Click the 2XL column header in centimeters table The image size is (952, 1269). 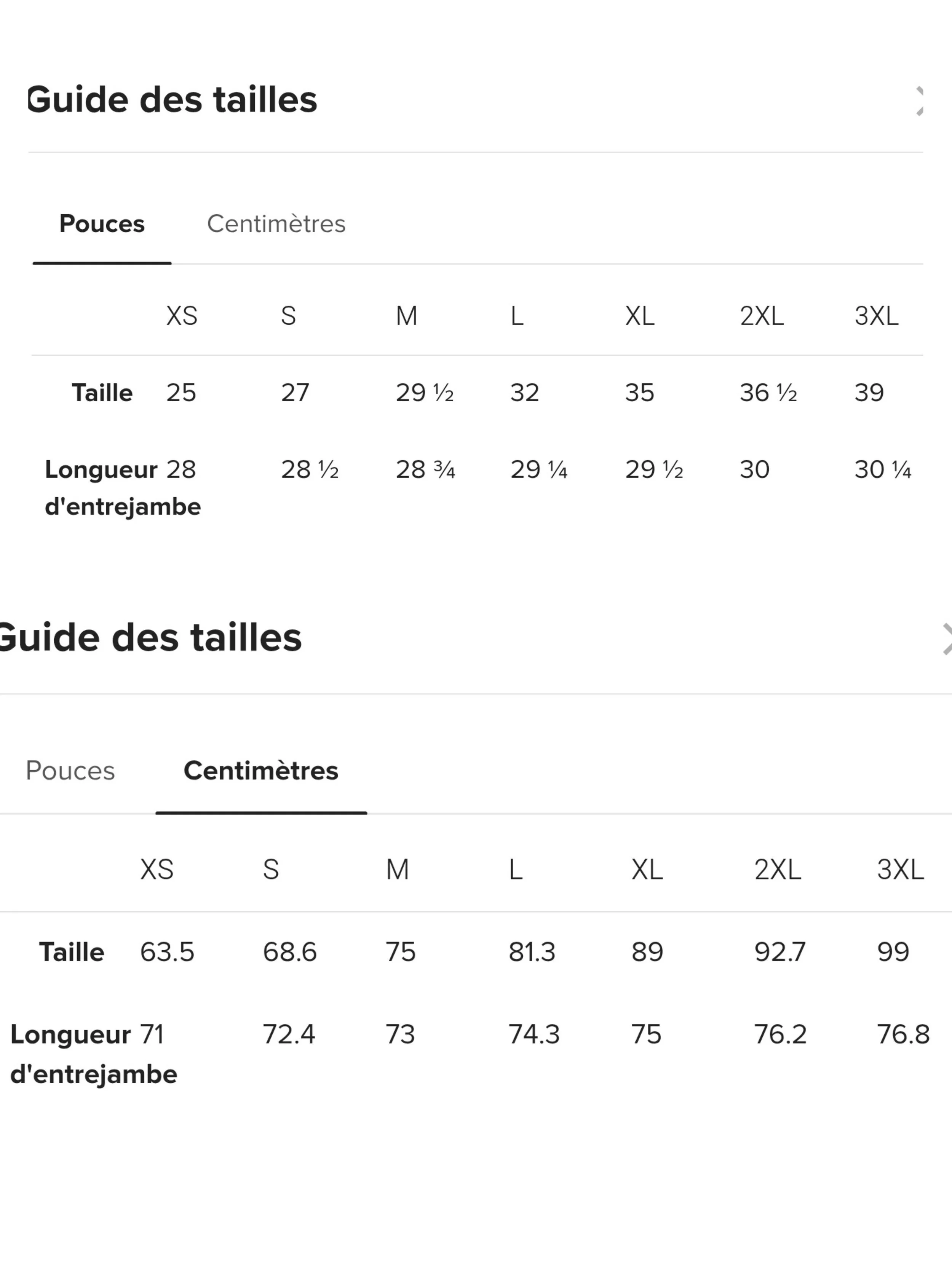point(778,870)
